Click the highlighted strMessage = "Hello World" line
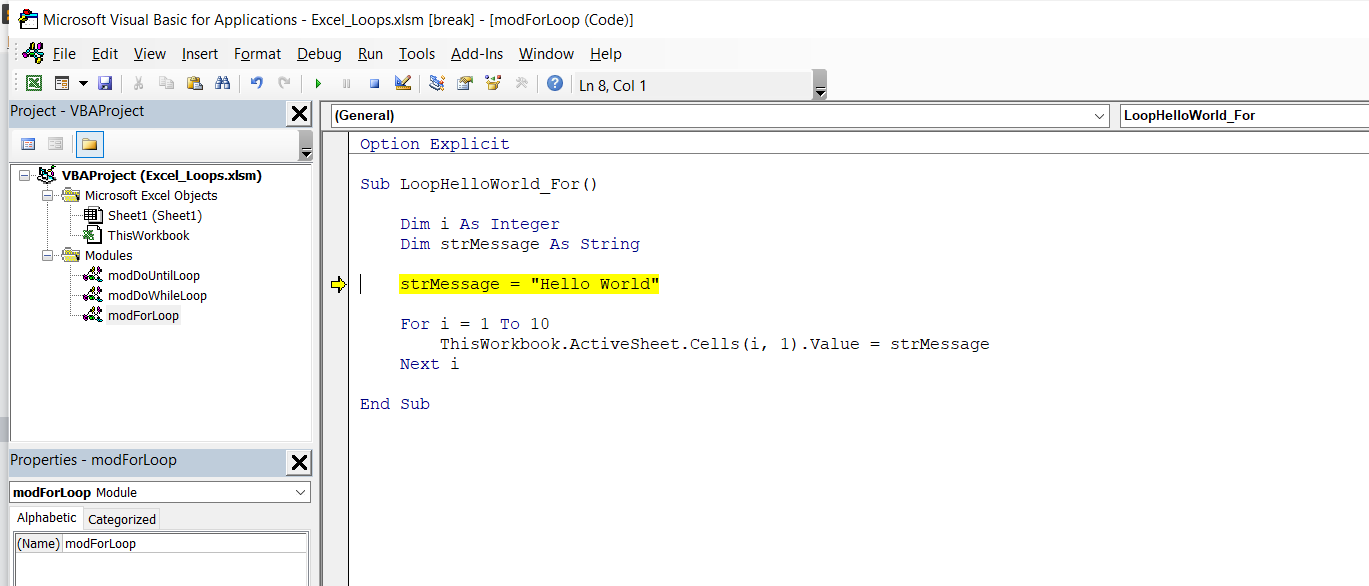The width and height of the screenshot is (1369, 586). click(x=530, y=285)
